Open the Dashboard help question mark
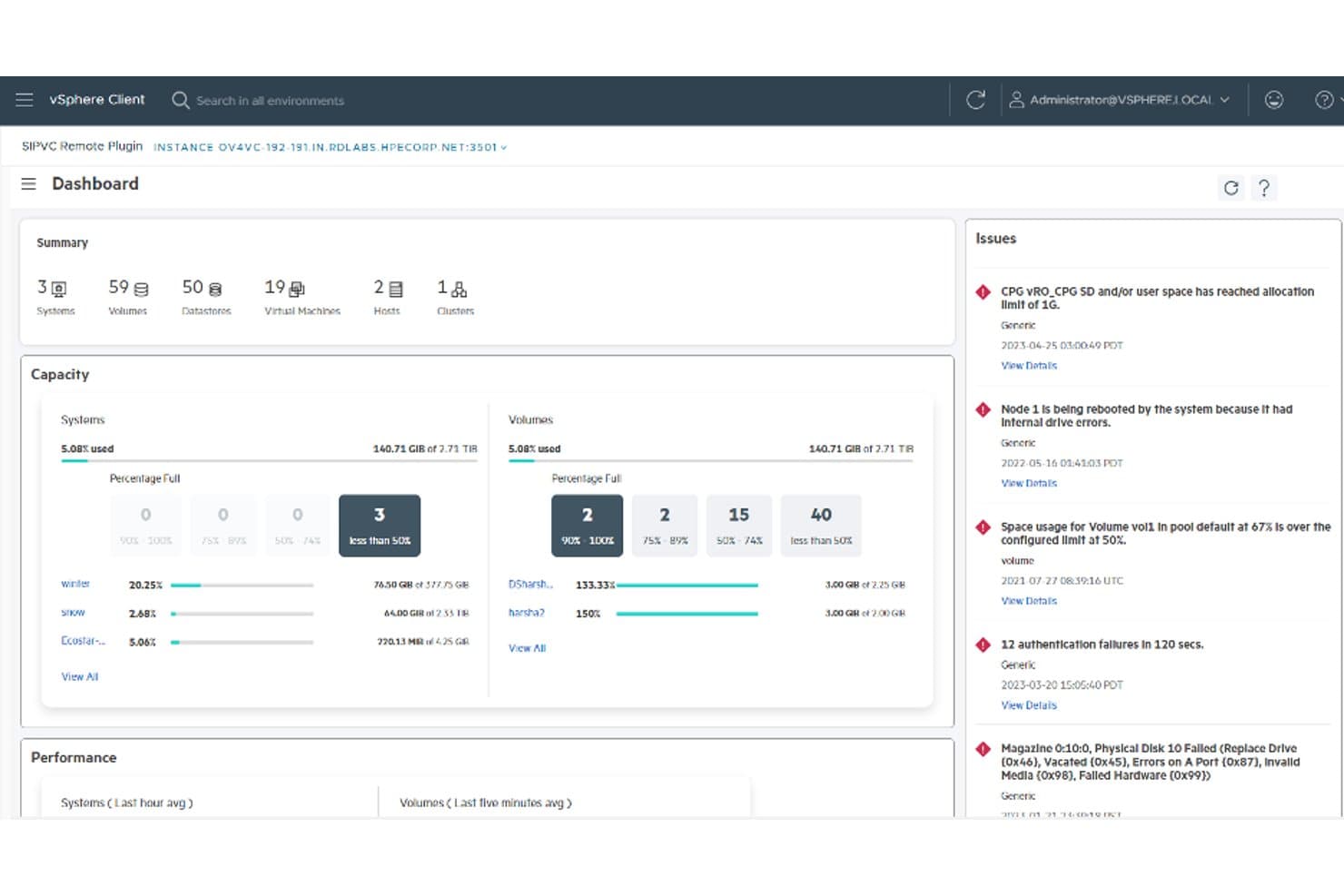Screen dimensions: 1344x896 tap(1263, 188)
